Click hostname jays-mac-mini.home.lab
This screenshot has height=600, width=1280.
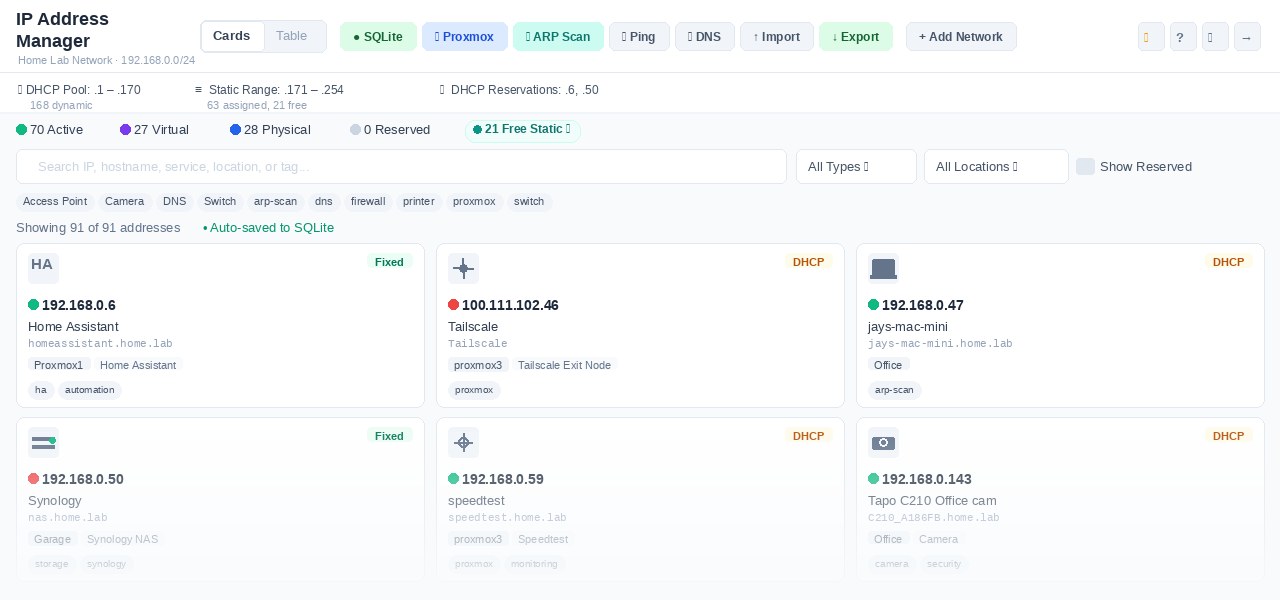[940, 344]
